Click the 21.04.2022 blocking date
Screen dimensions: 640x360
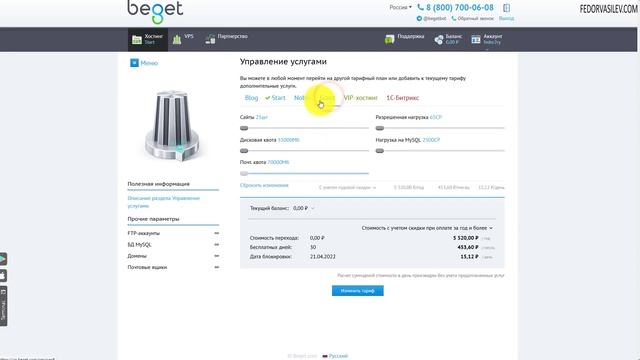pos(322,257)
